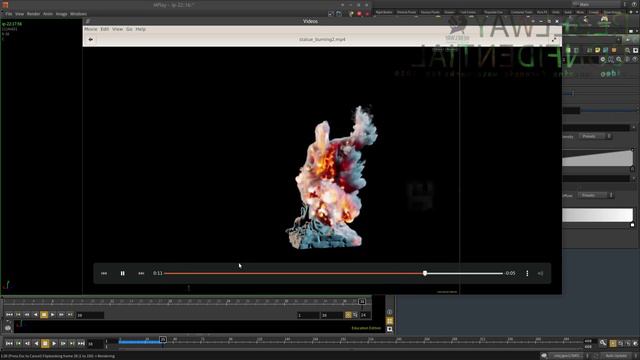Open MPlay Windows menu
640x360 pixels.
[78, 14]
